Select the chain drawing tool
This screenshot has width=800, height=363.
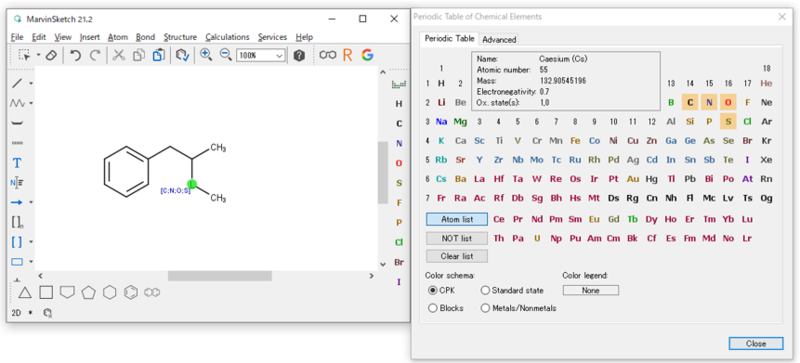point(17,103)
